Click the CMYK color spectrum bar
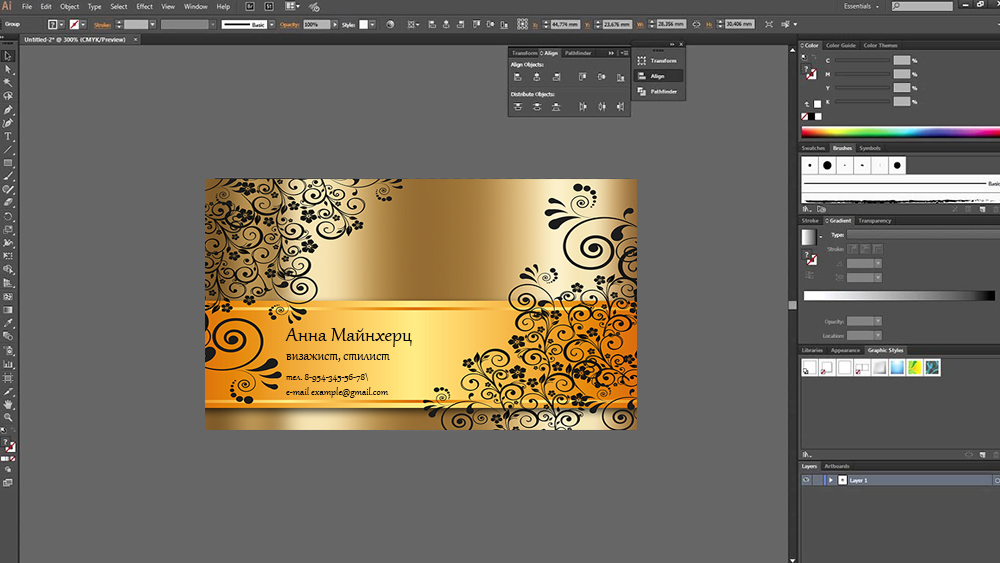The image size is (1000, 563). [898, 131]
